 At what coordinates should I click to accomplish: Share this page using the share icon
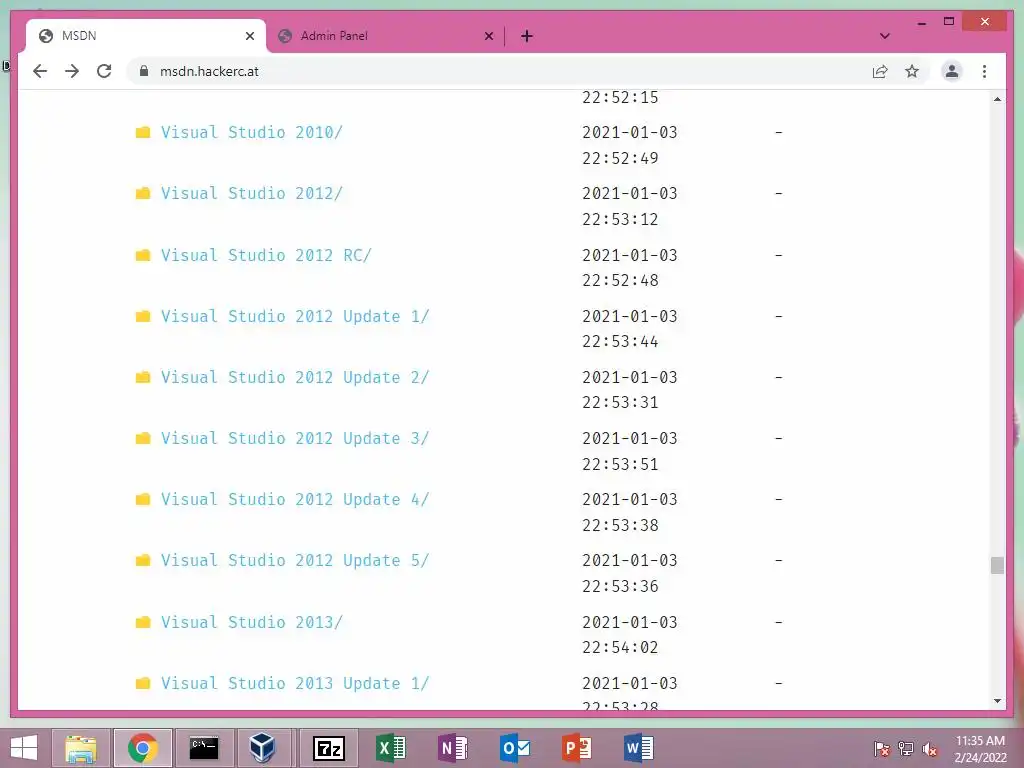880,71
